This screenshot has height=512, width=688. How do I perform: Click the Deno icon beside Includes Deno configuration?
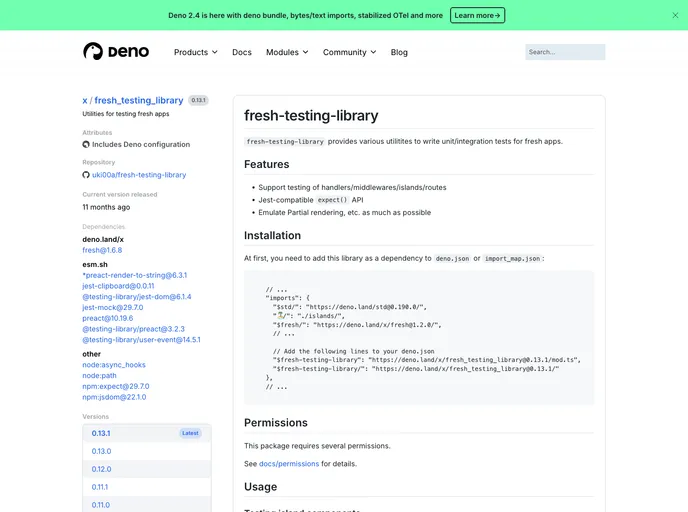(x=86, y=144)
